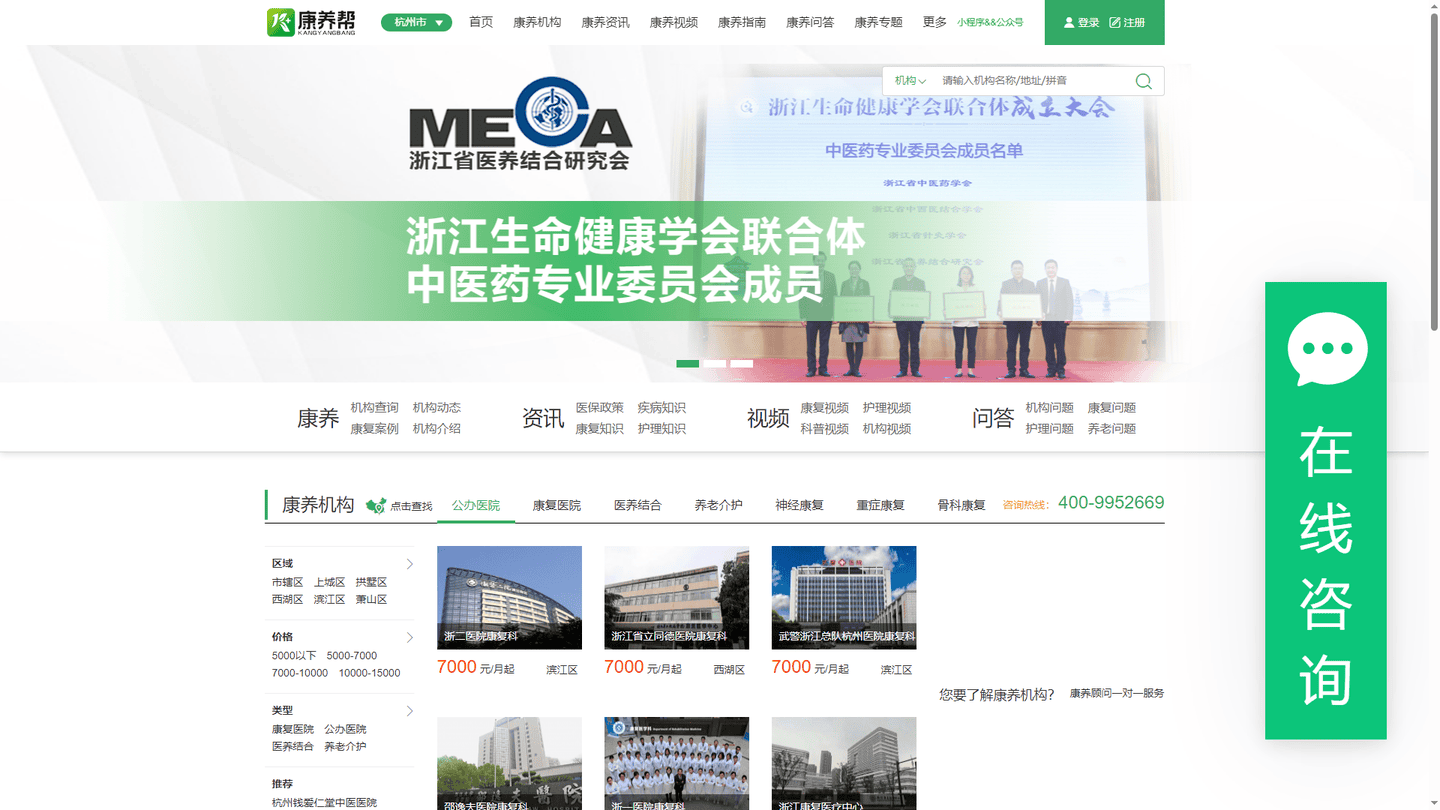
Task: Click the 400-9952669 hotline number
Action: (1111, 503)
